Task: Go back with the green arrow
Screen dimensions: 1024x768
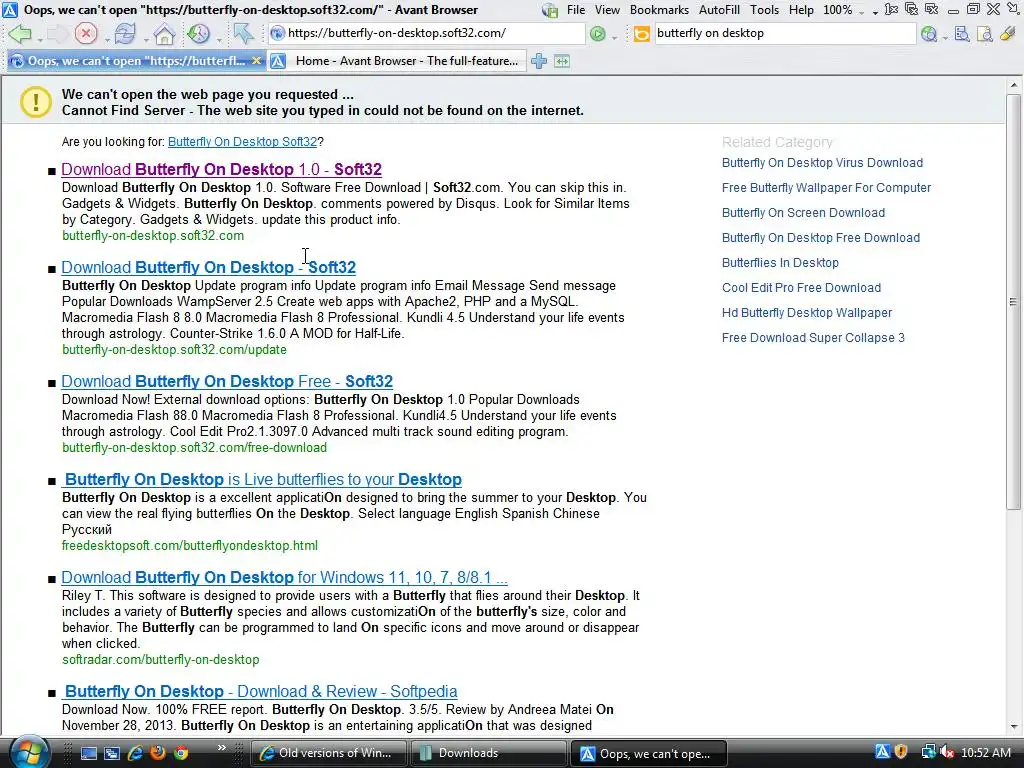Action: pos(20,33)
